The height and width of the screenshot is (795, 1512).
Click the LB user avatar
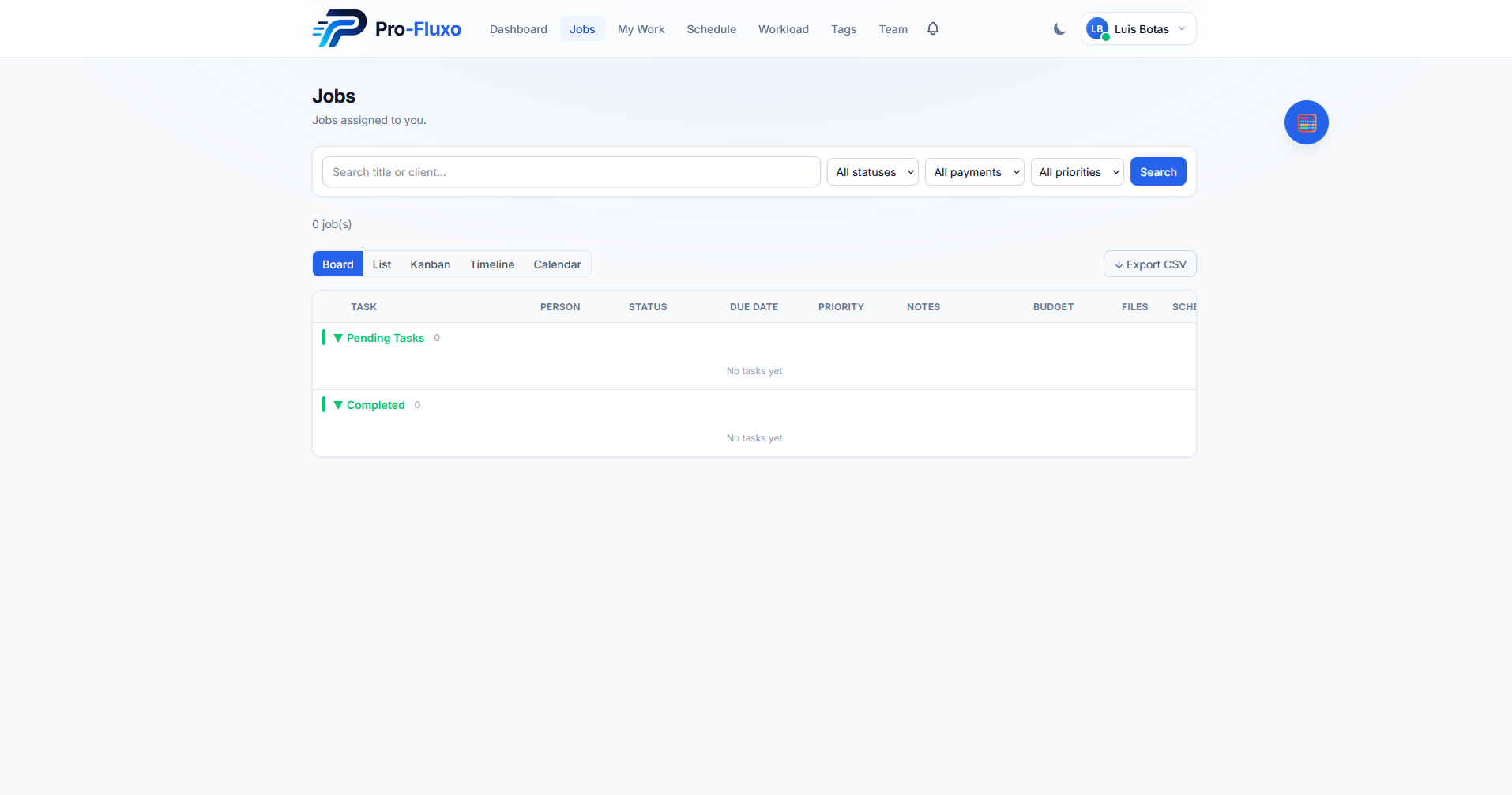pyautogui.click(x=1097, y=29)
